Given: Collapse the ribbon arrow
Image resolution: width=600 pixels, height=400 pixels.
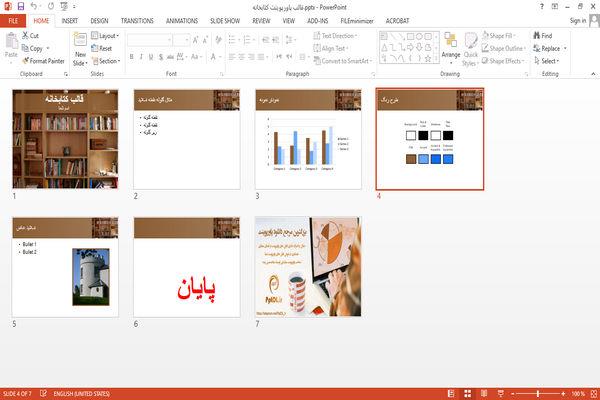Looking at the screenshot, I should click(593, 74).
